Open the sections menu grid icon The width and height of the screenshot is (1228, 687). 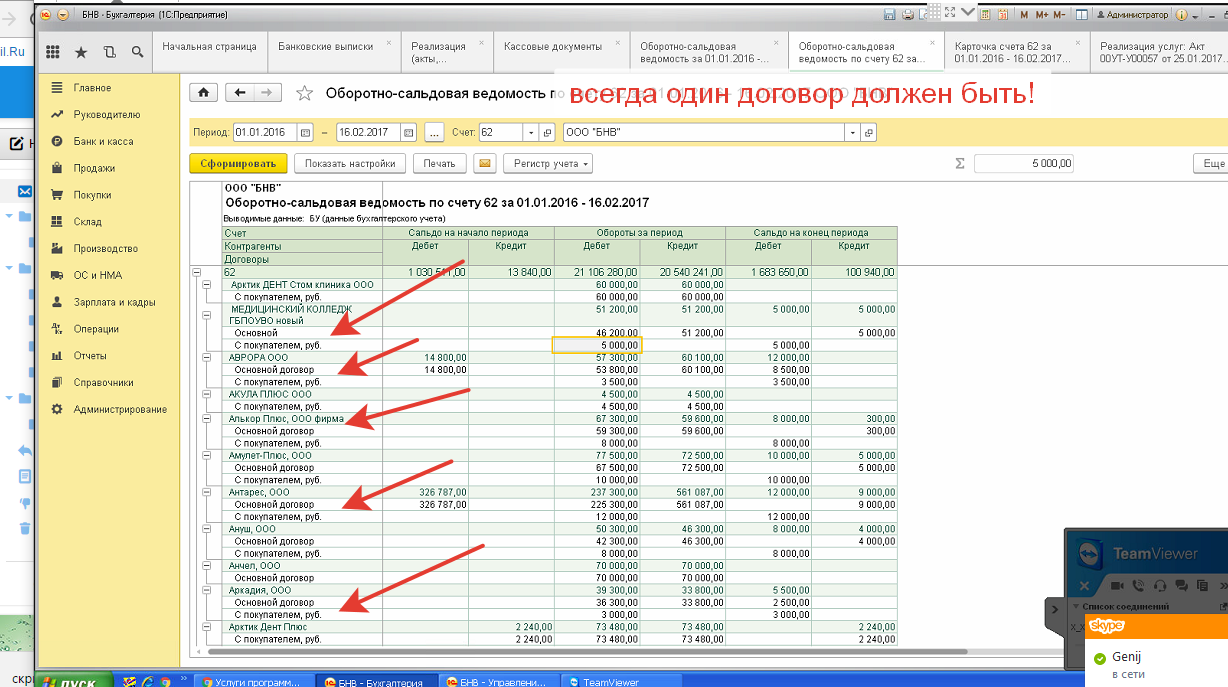pyautogui.click(x=52, y=52)
